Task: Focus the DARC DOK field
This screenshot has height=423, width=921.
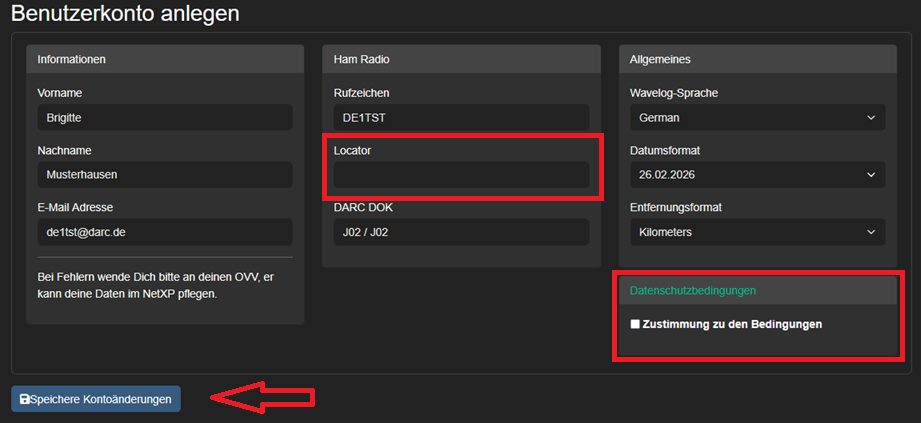Action: [x=461, y=232]
